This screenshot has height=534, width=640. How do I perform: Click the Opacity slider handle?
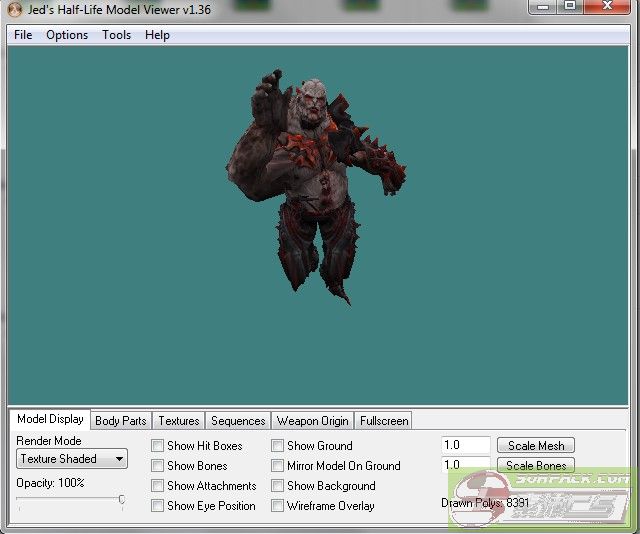pos(121,499)
